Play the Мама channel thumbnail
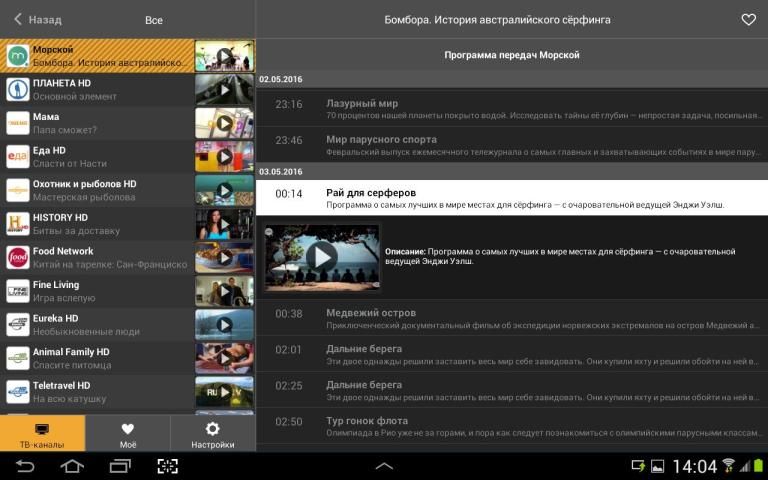 pos(224,123)
